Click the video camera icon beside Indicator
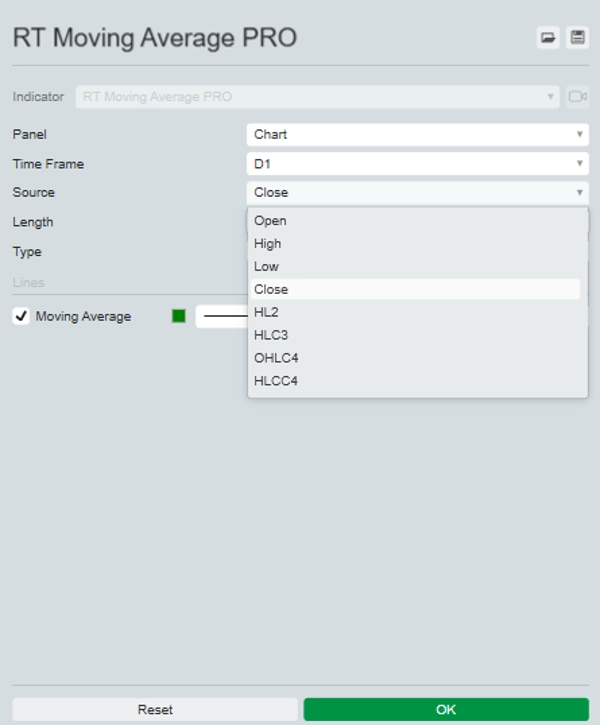600x725 pixels. (577, 97)
